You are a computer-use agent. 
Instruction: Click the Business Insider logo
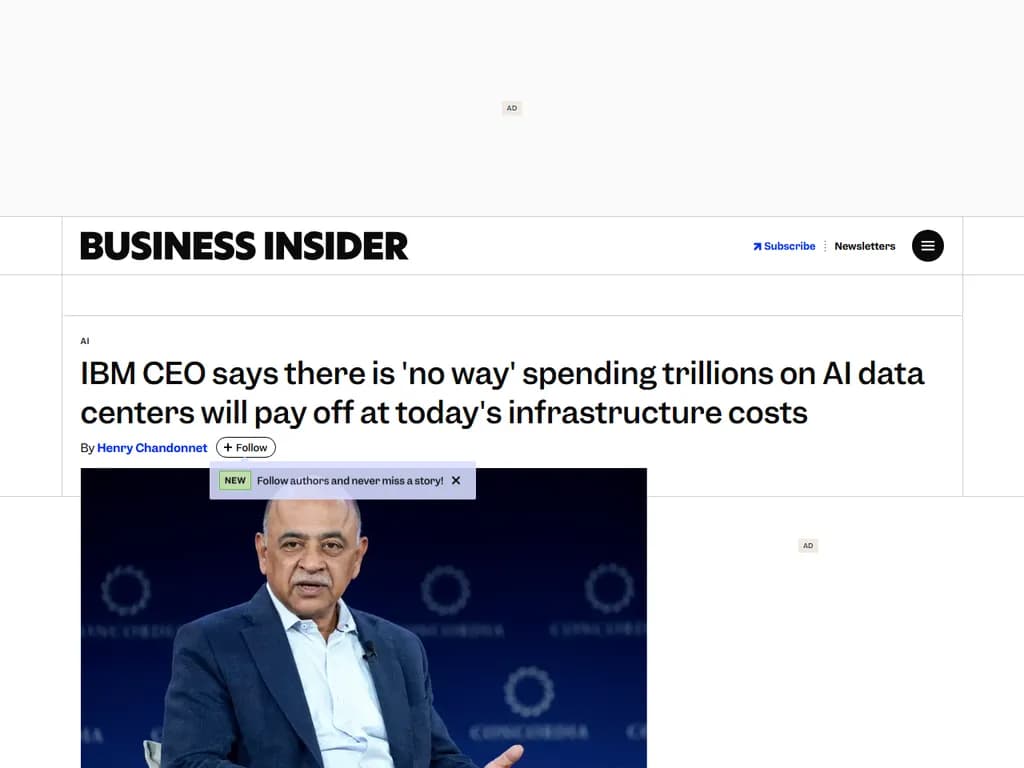[243, 245]
